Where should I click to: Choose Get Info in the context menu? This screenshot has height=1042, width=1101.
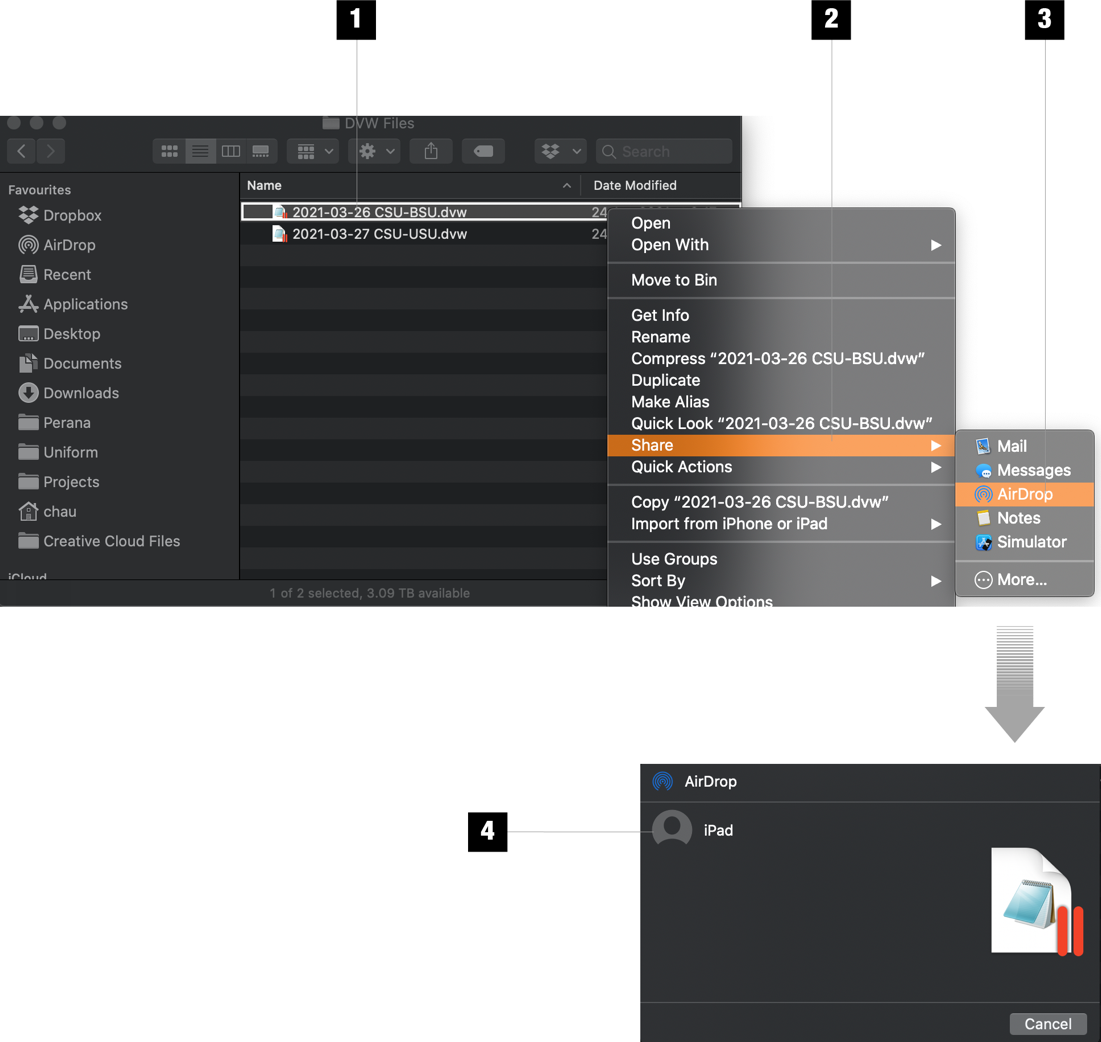[x=659, y=315]
